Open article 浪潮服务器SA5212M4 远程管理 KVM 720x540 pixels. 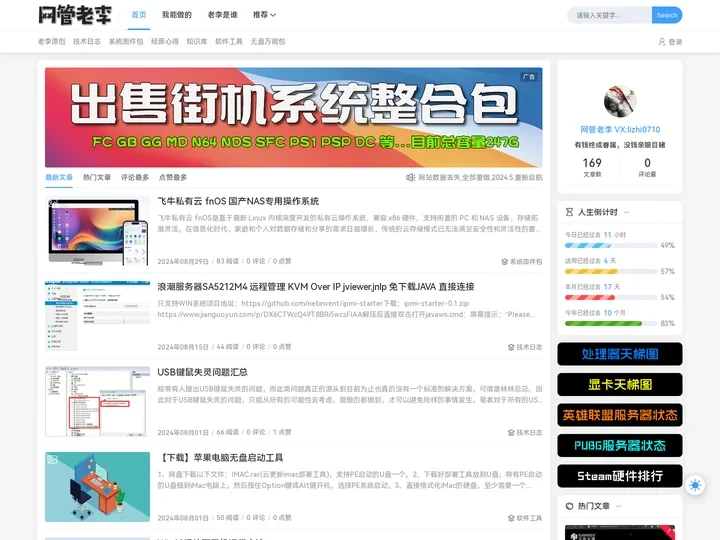[316, 287]
